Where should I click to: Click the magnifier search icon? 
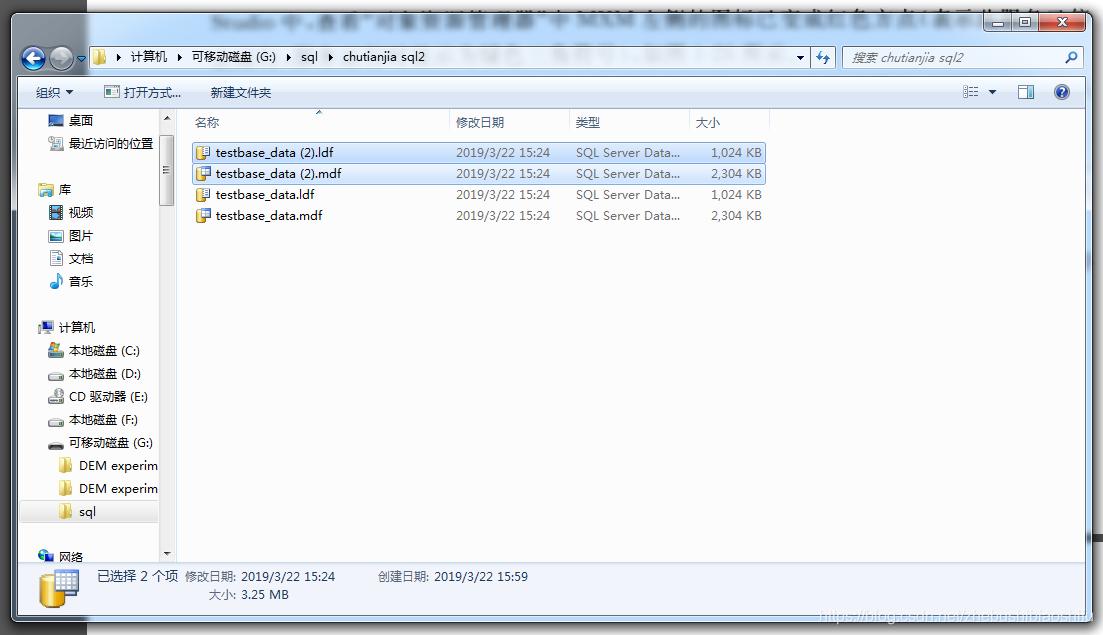point(1071,58)
